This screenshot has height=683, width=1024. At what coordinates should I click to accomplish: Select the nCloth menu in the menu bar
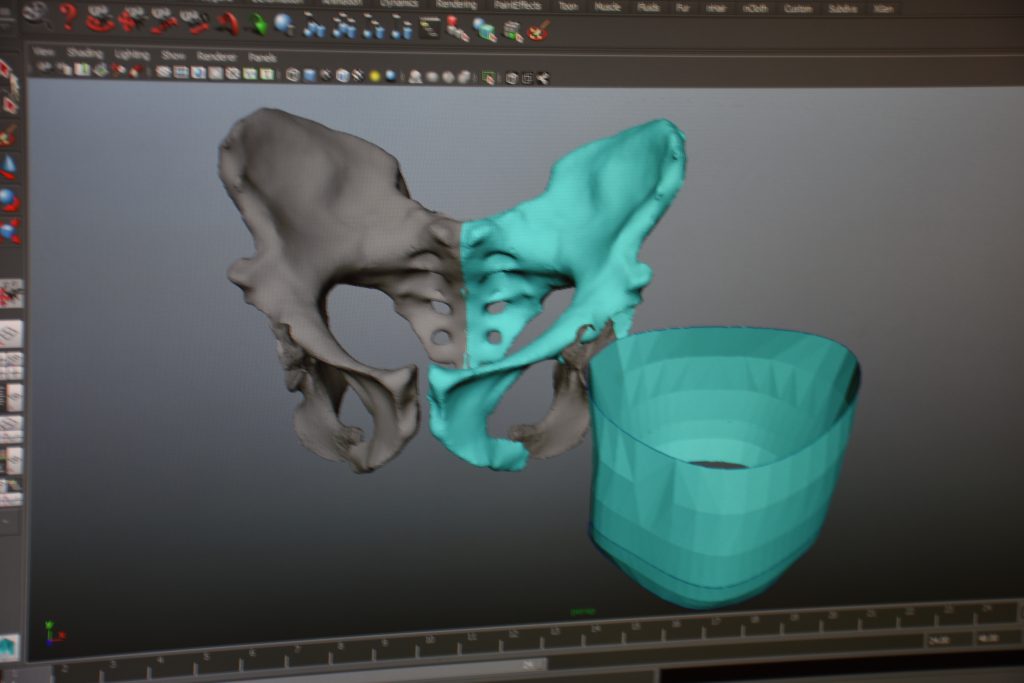(755, 5)
